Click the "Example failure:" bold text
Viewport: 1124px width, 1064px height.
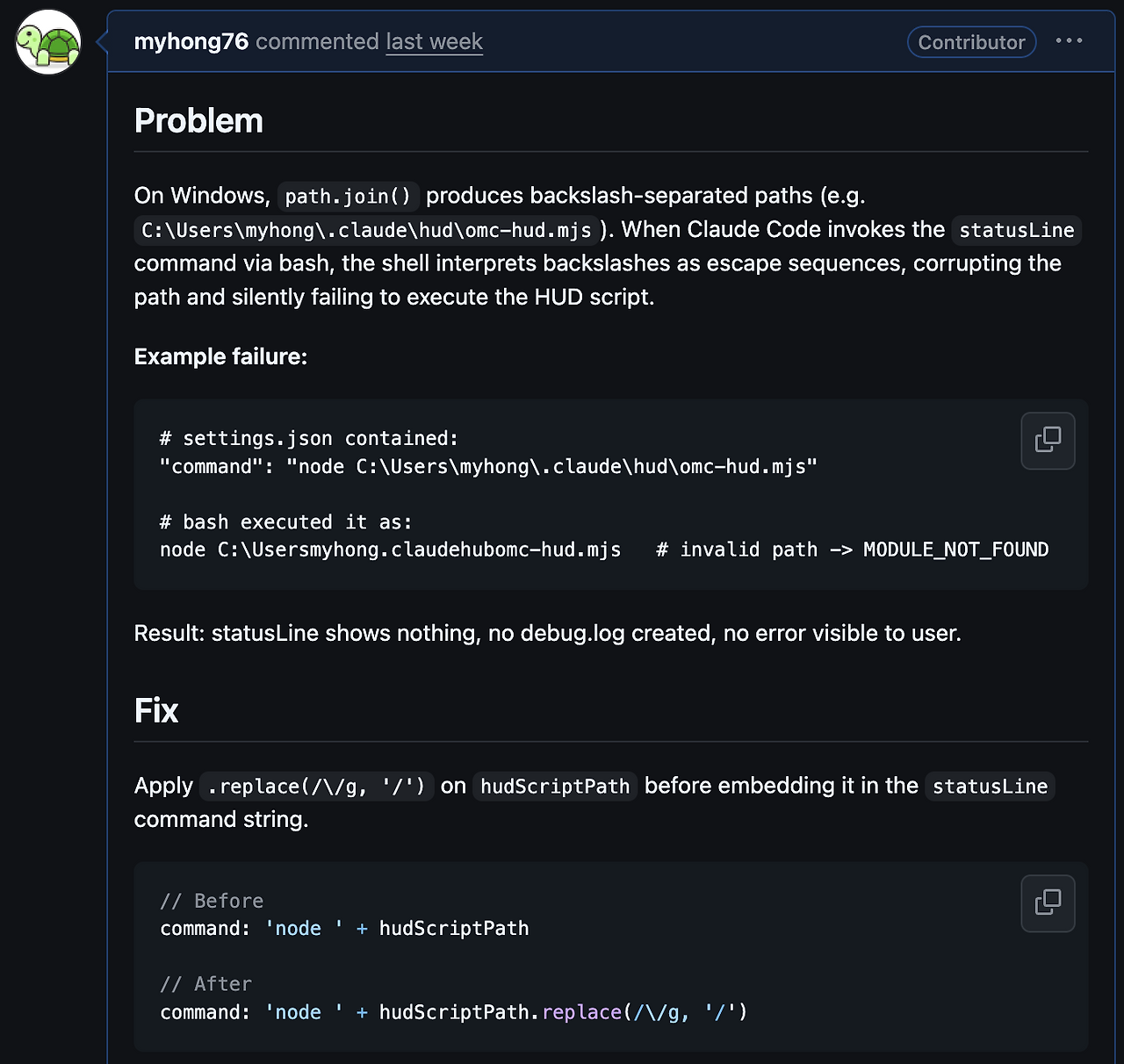tap(220, 356)
